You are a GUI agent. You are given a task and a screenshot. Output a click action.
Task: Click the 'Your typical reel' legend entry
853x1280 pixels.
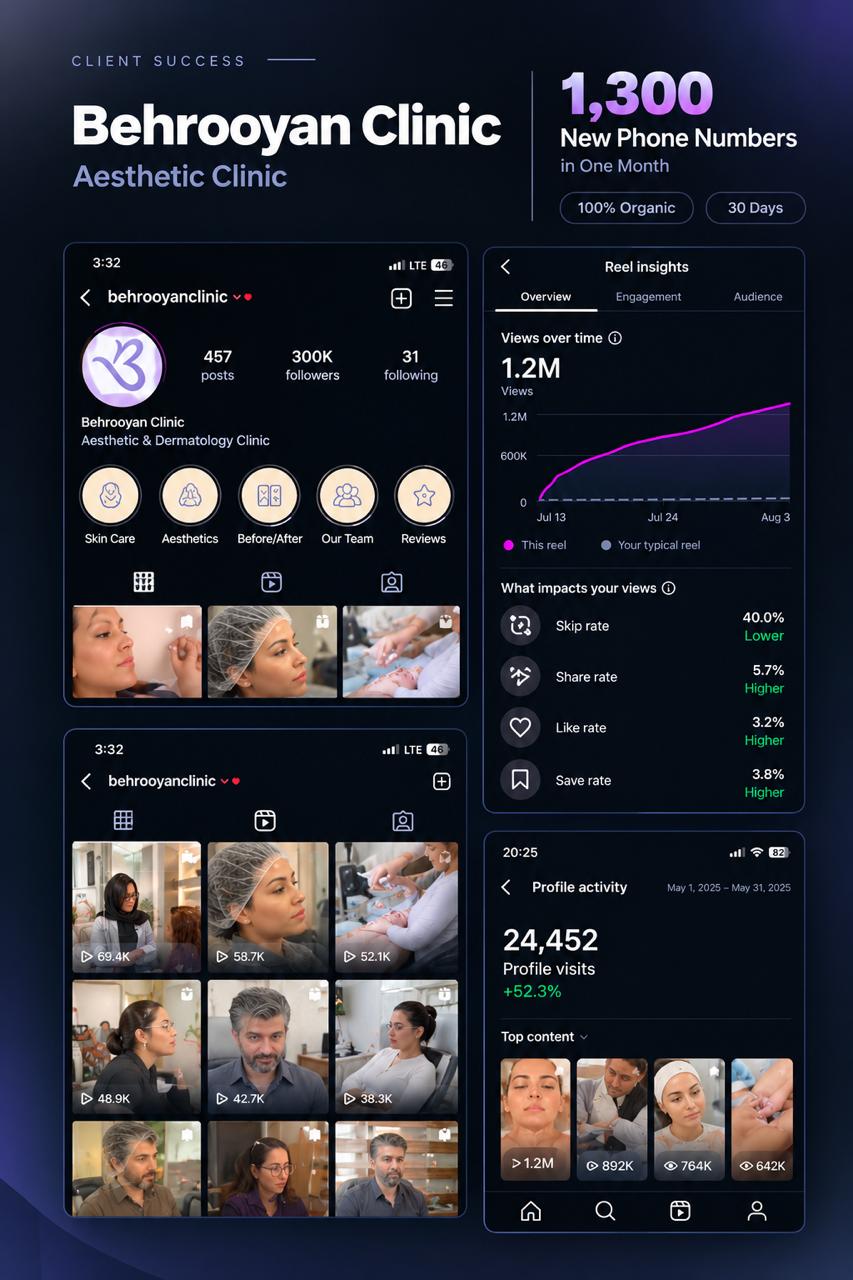click(x=651, y=545)
